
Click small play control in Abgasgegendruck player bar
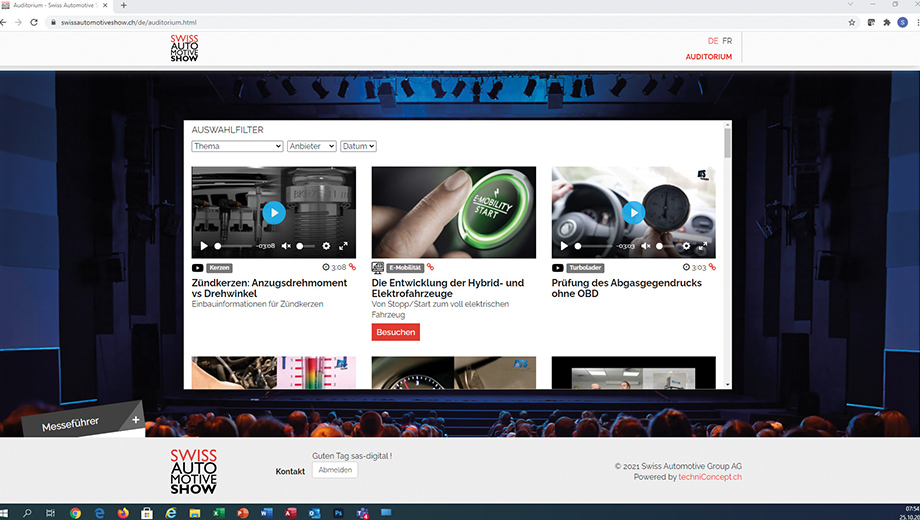564,246
